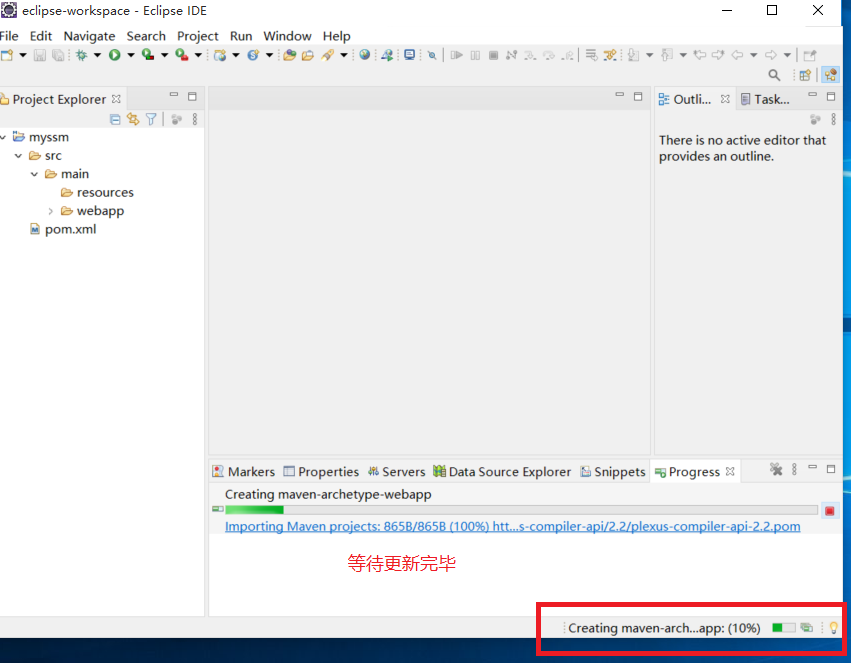Select the Java EE perspective button
This screenshot has height=663, width=851.
pyautogui.click(x=830, y=75)
